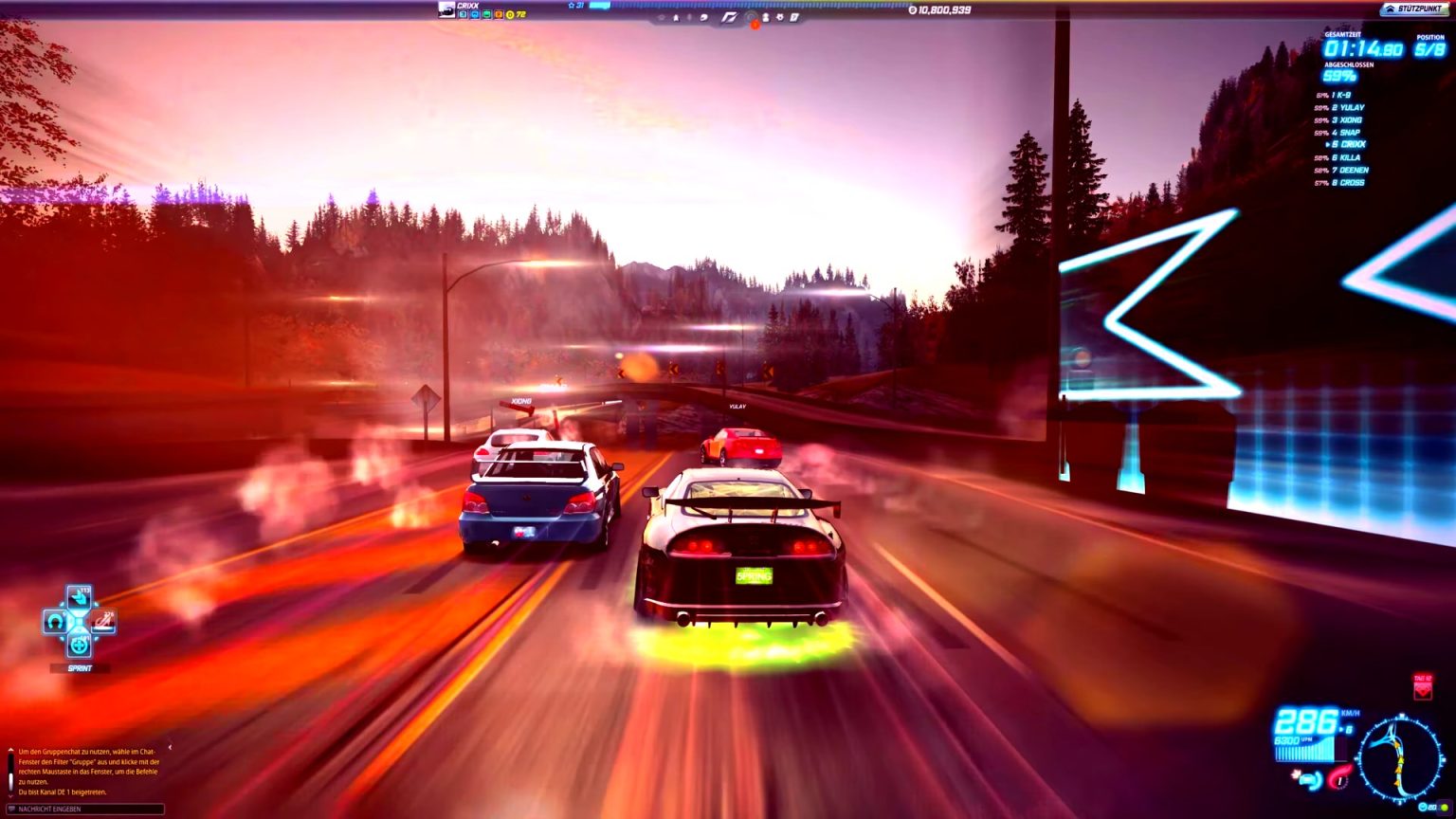This screenshot has width=1456, height=819.
Task: Open the friends icon near the top right
Action: (x=766, y=17)
